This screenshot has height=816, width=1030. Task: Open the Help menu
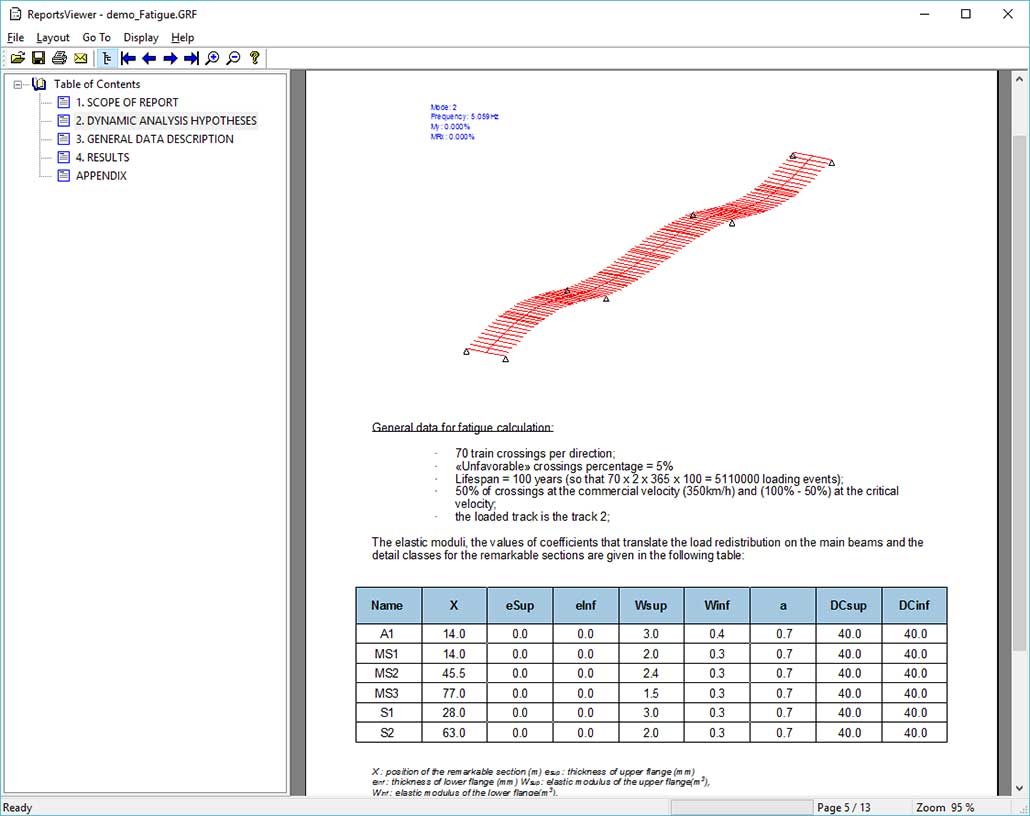click(183, 37)
